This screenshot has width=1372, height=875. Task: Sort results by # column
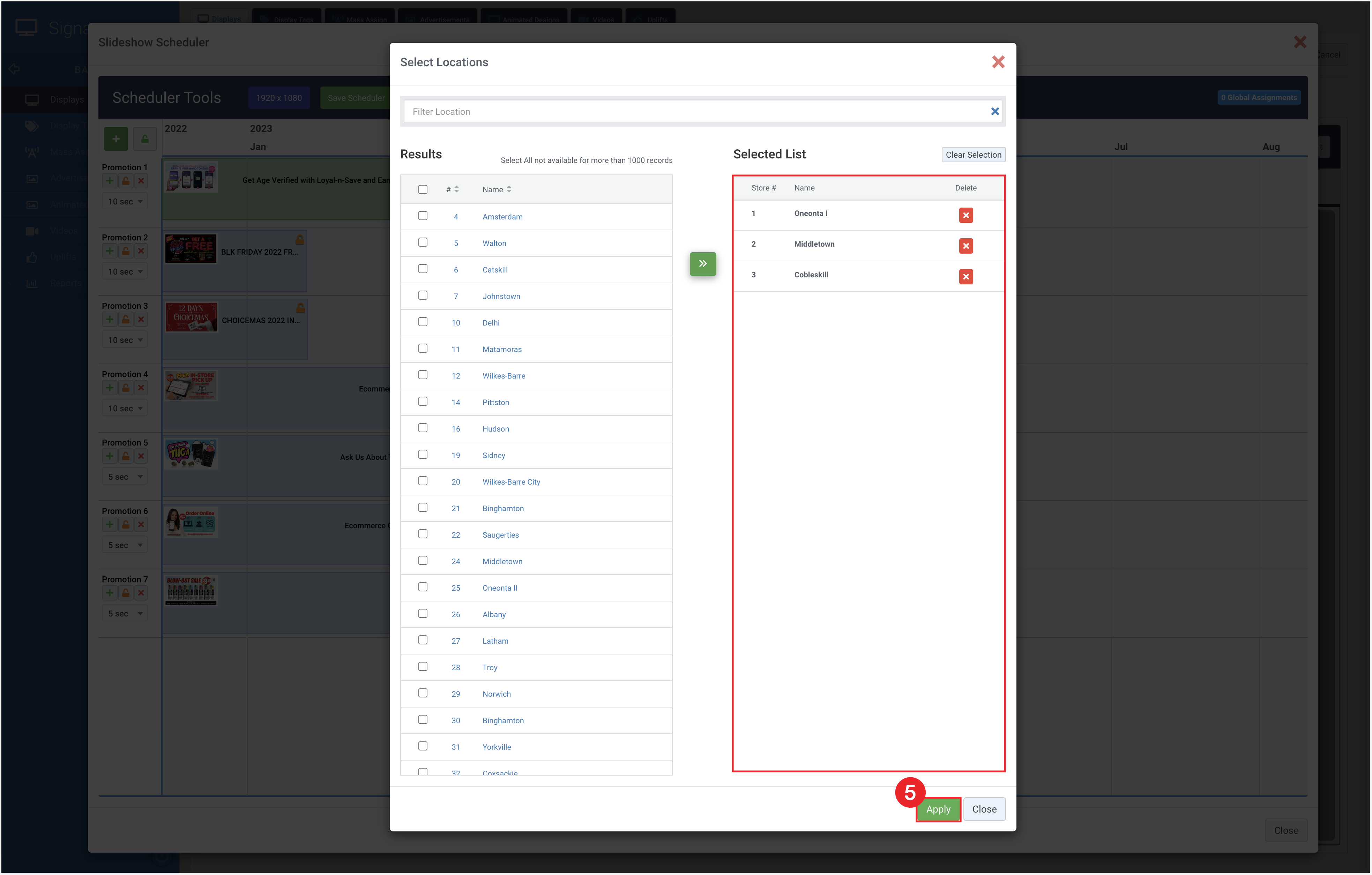click(453, 189)
